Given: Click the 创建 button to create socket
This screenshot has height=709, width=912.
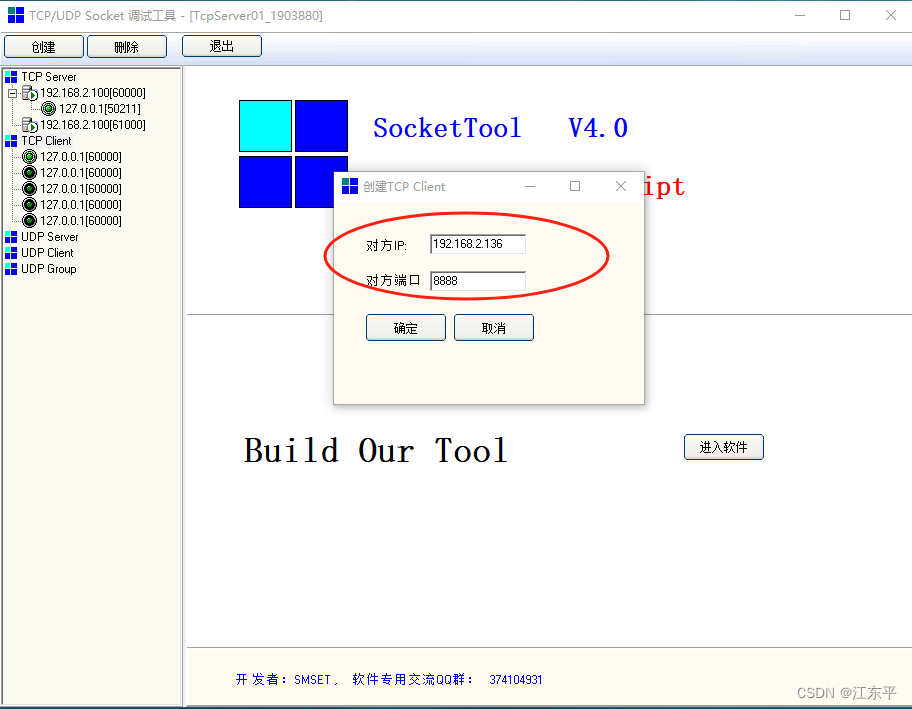Looking at the screenshot, I should point(43,46).
